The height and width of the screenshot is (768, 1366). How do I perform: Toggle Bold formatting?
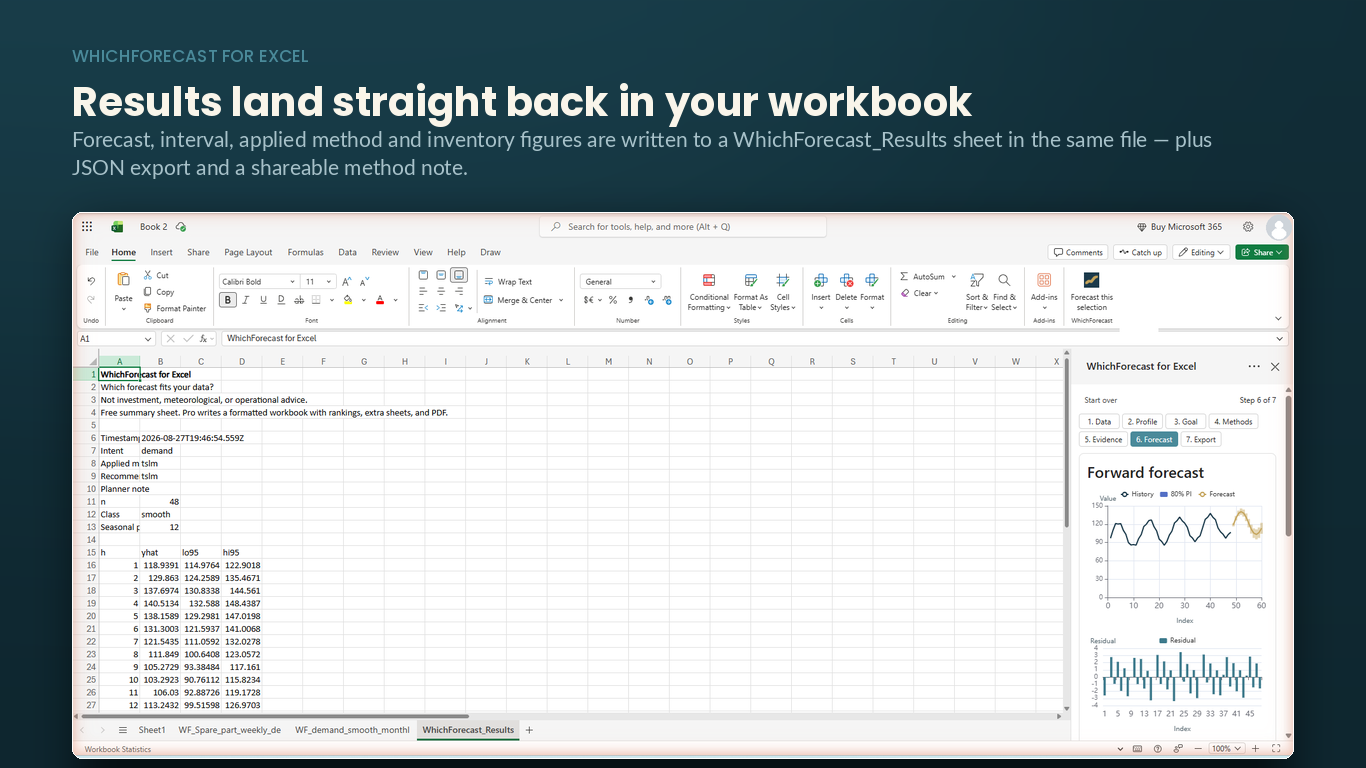228,299
